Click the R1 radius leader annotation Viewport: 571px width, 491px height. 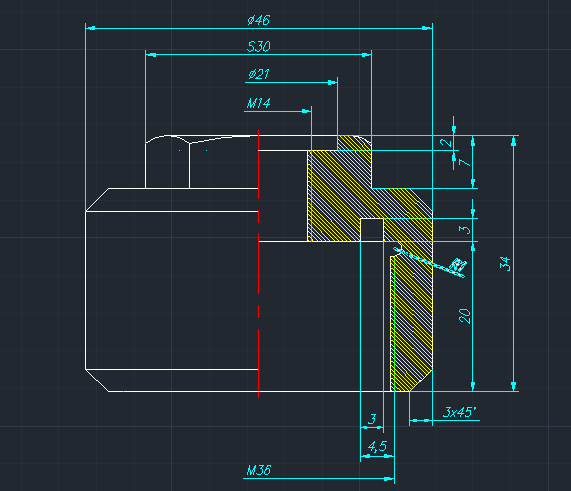point(458,265)
